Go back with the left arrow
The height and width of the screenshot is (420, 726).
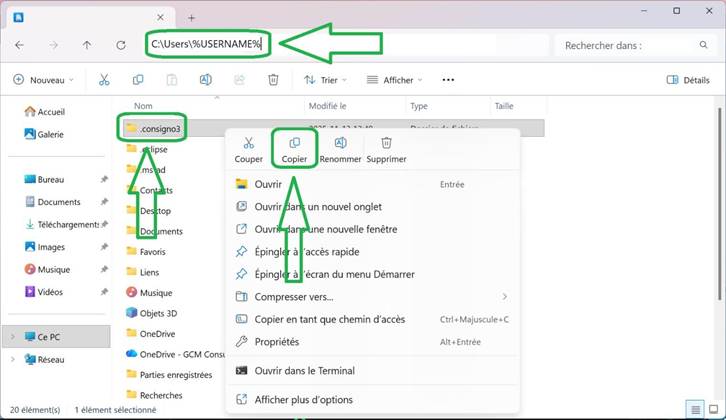[19, 45]
